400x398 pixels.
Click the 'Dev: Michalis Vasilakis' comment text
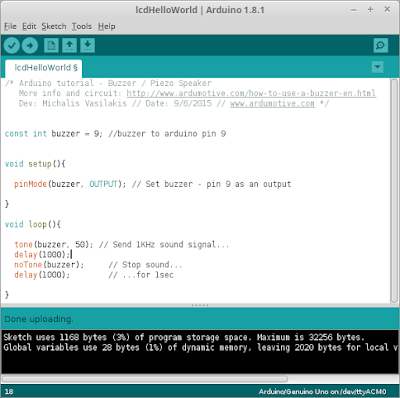point(73,103)
